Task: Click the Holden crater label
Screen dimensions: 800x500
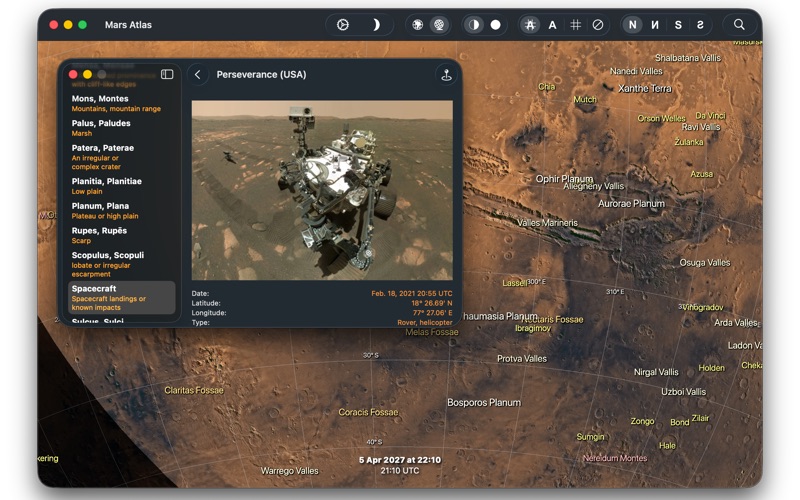Action: pos(711,367)
